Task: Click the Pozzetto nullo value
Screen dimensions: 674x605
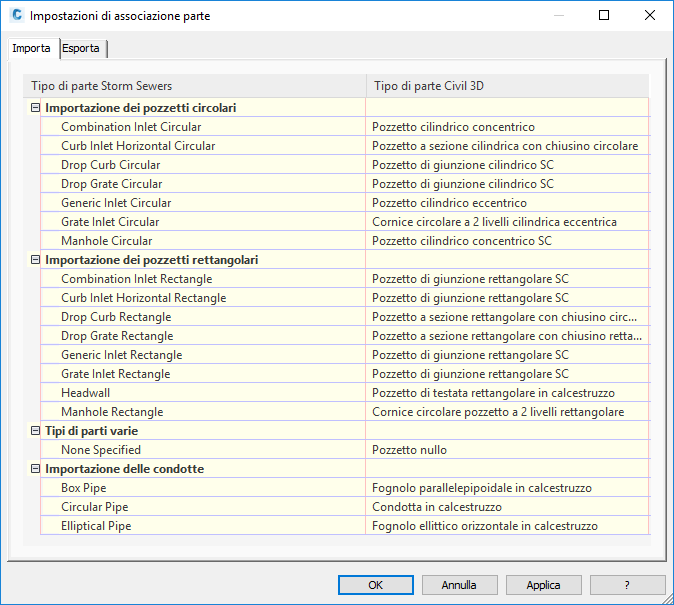Action: [508, 450]
